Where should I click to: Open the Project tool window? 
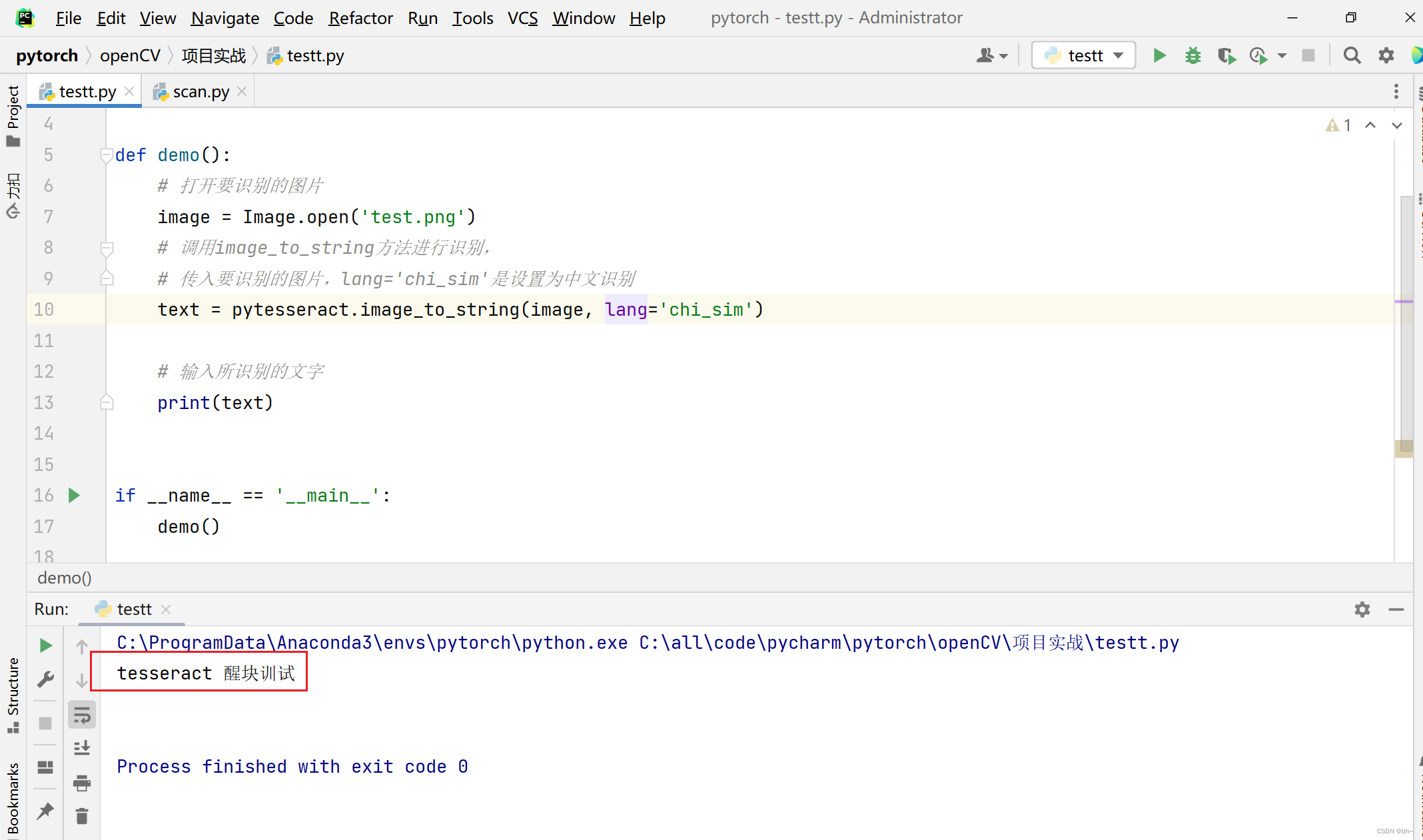13,116
